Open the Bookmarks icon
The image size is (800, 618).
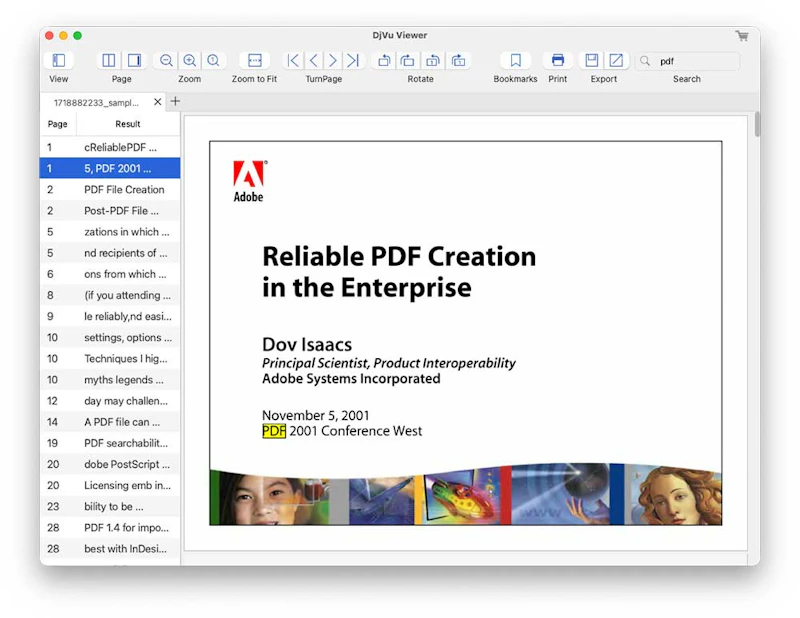click(x=515, y=61)
